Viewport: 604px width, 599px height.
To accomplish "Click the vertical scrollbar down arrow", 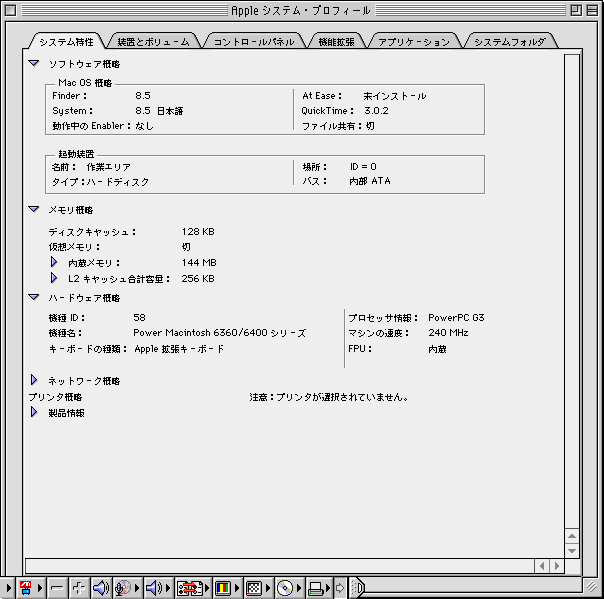I will coord(572,550).
